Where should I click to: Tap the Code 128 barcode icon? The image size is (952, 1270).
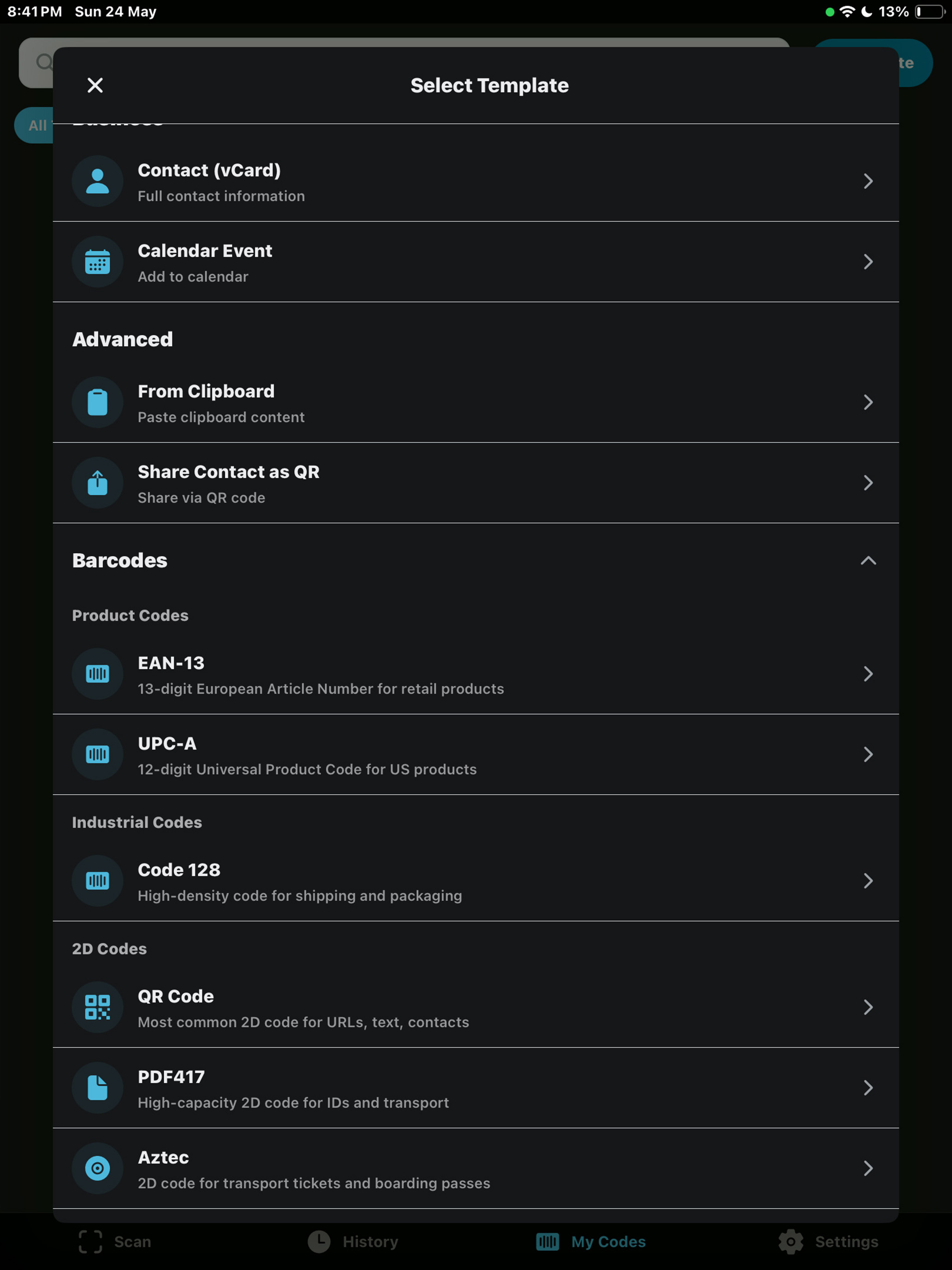tap(98, 881)
